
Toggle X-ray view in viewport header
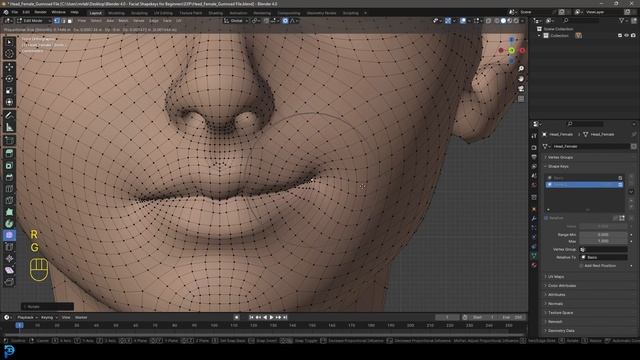coord(488,20)
